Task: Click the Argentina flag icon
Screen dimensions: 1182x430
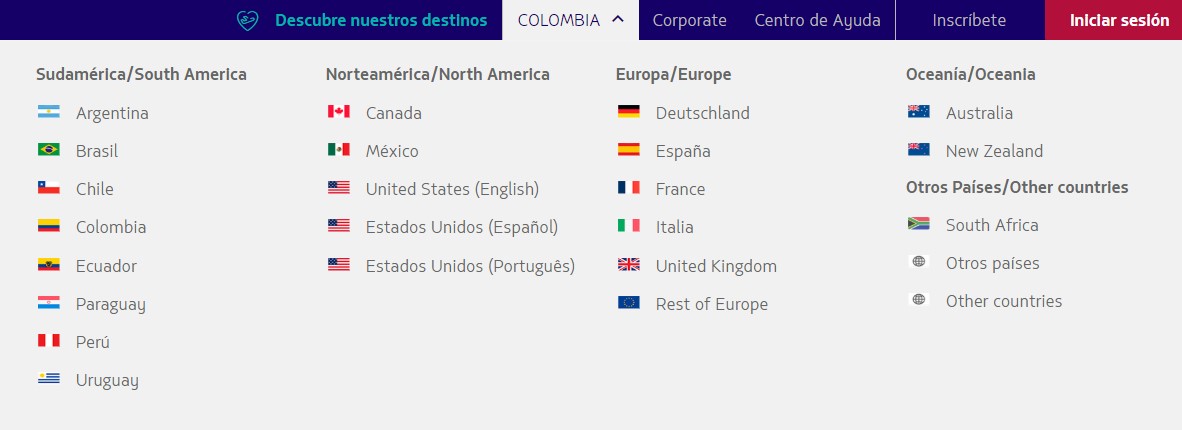Action: coord(48,112)
